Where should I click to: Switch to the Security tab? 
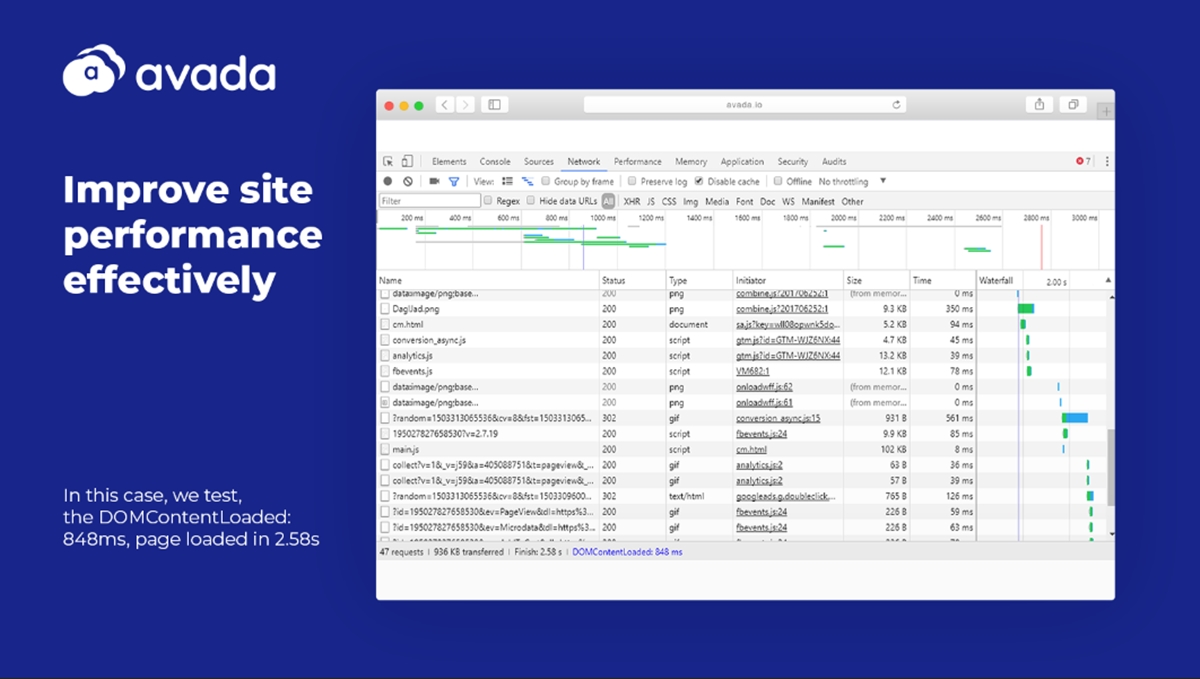click(x=793, y=161)
